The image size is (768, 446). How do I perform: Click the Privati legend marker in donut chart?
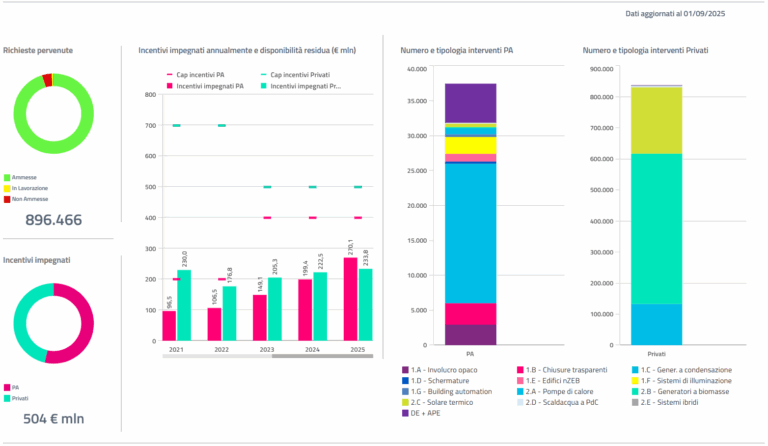point(7,399)
